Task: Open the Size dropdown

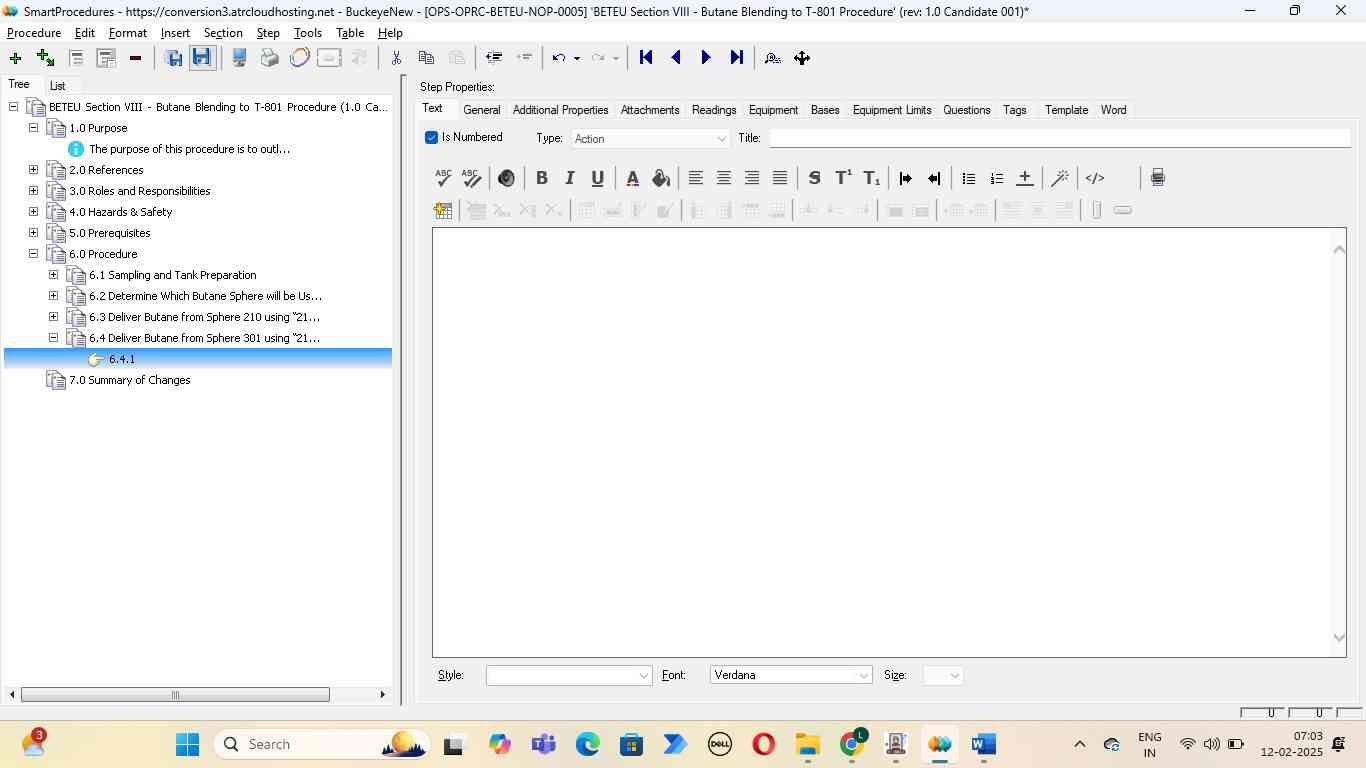Action: (943, 676)
